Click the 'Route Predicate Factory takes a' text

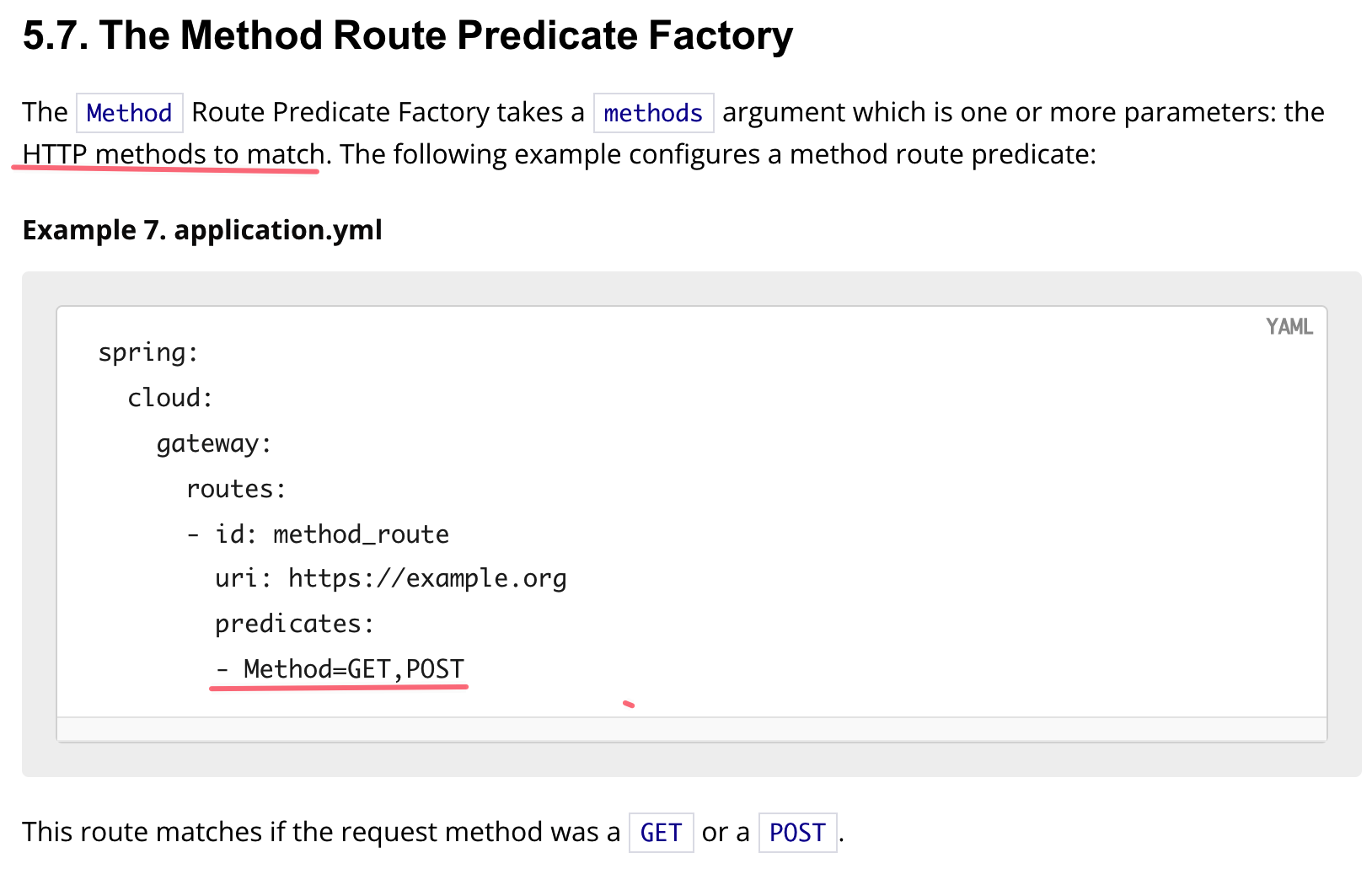388,113
